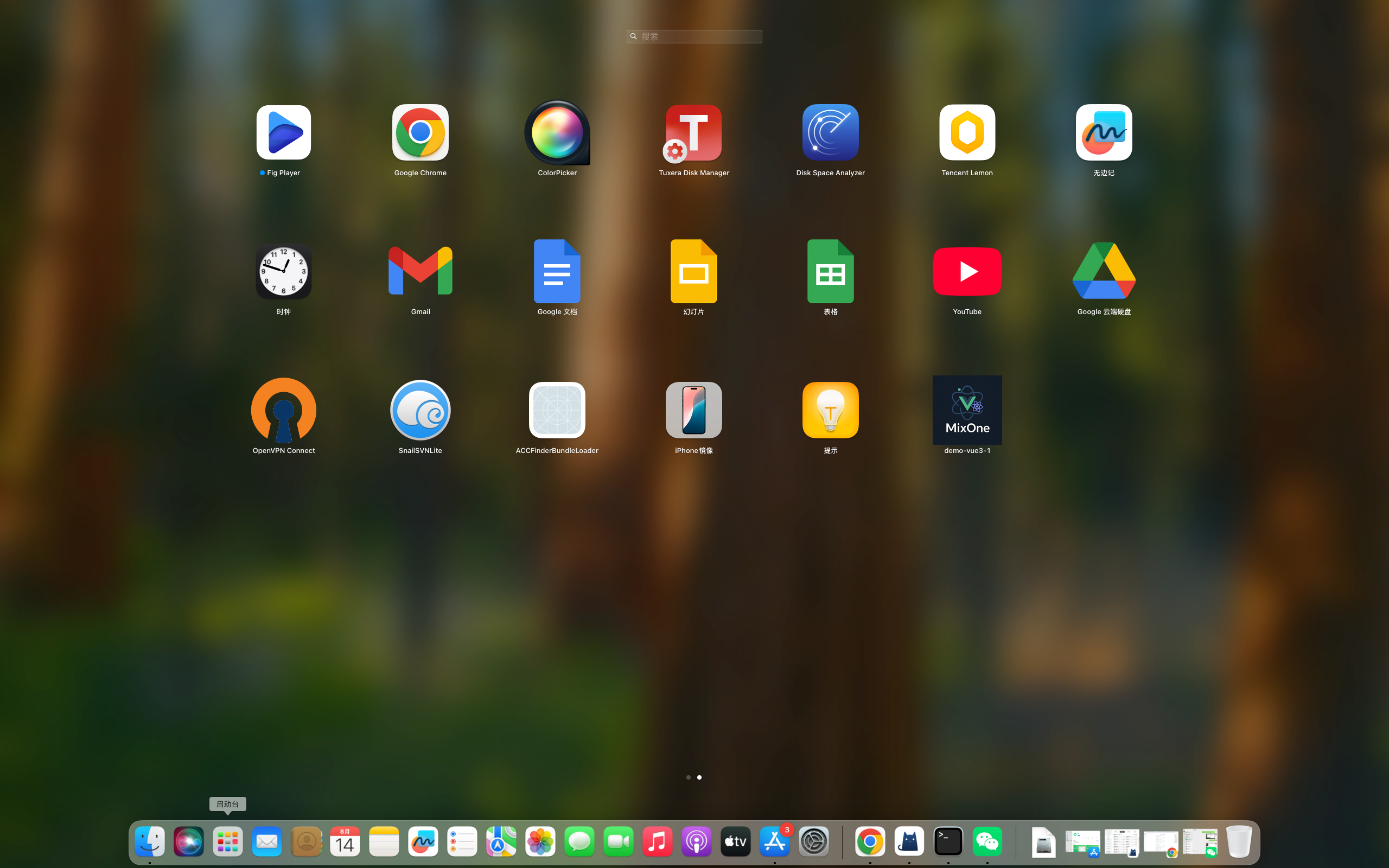1389x868 pixels.
Task: Open Terminal from the Dock
Action: tap(948, 841)
